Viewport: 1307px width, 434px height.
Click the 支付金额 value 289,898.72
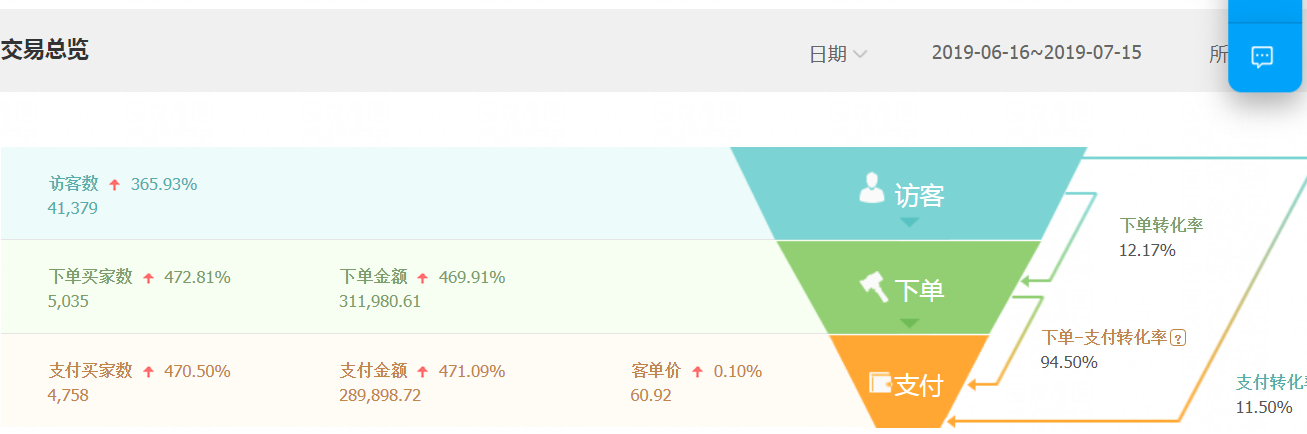click(x=380, y=395)
